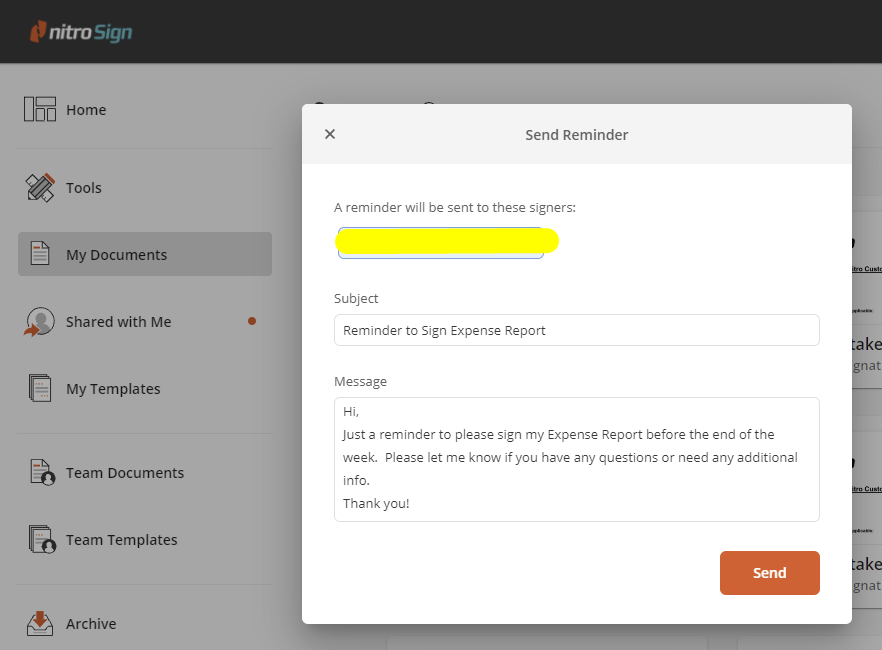882x650 pixels.
Task: Go to Home via sidebar label
Action: click(86, 110)
